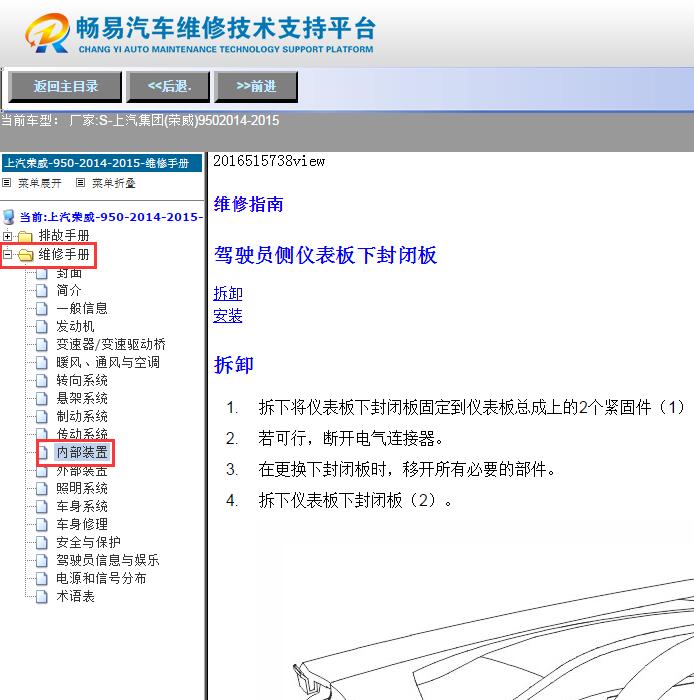Click the page icon next to 术语表
Viewport: 694px width, 700px height.
point(42,596)
